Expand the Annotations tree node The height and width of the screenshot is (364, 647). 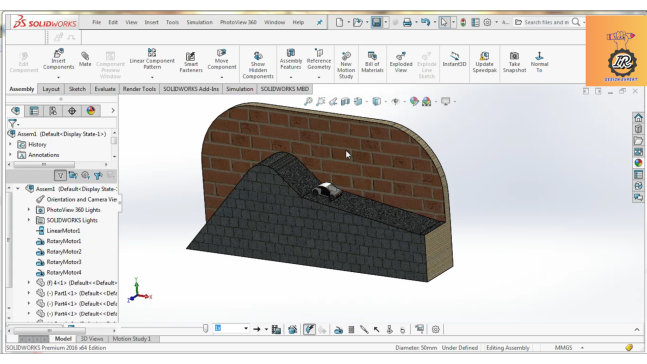[11, 155]
